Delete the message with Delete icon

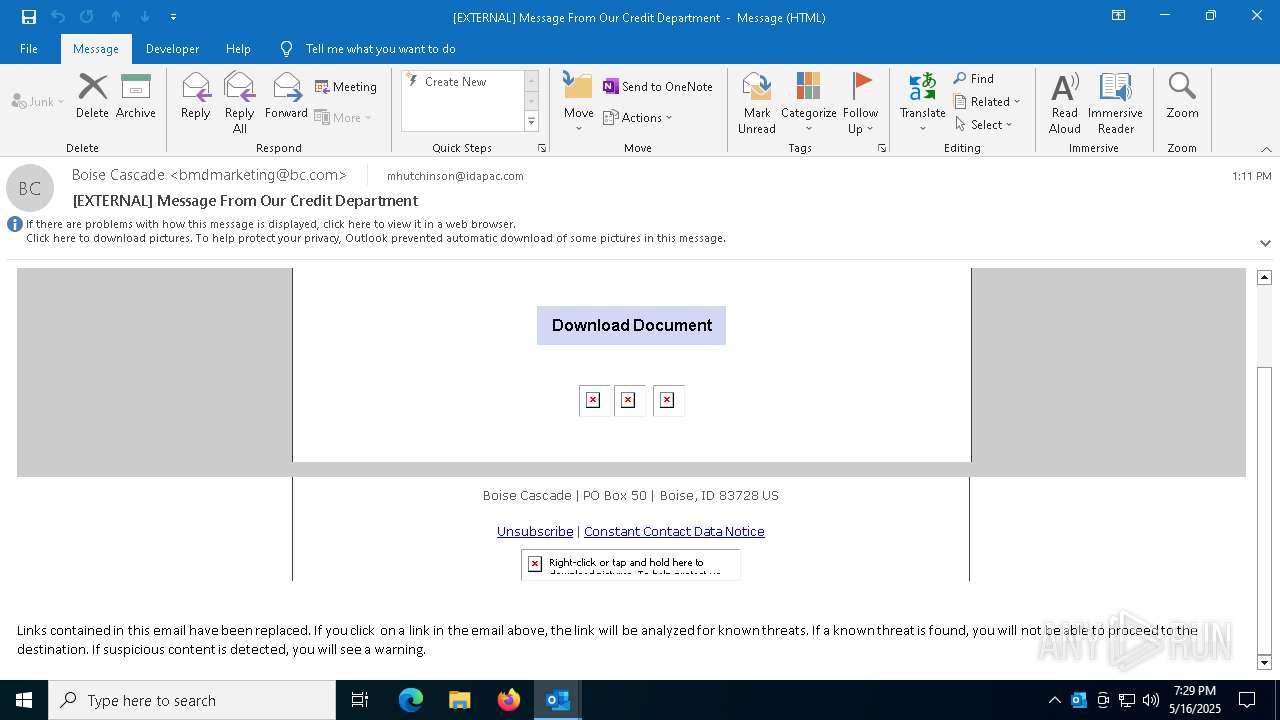[x=92, y=96]
